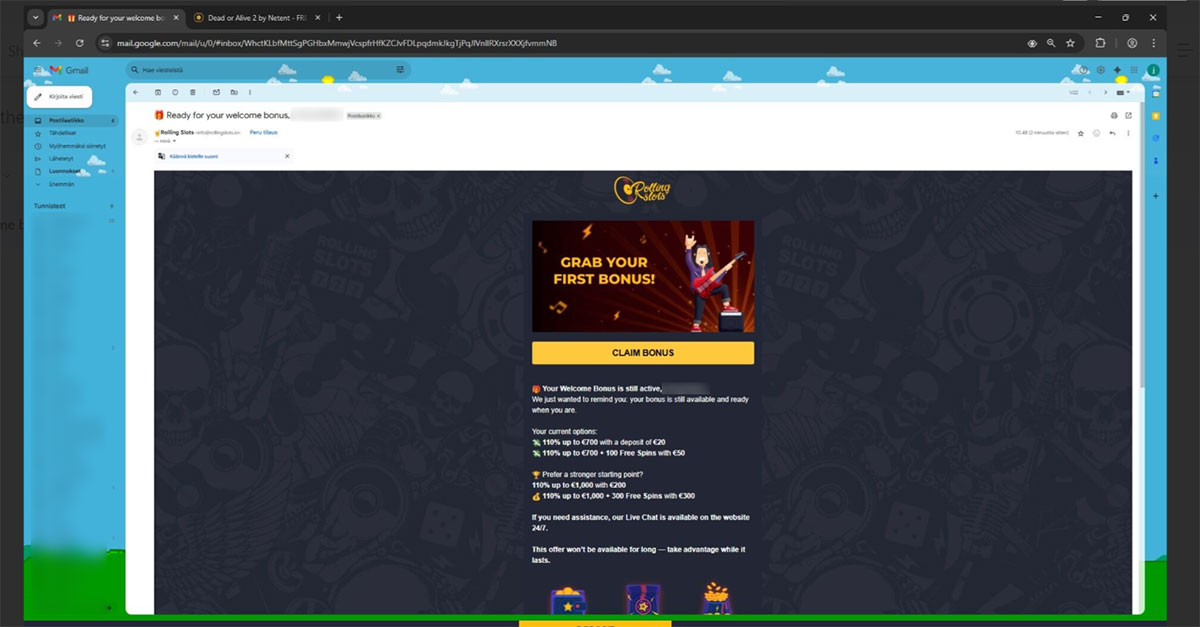Open Chrome zoom magnifier icon
This screenshot has width=1200, height=627.
(1051, 43)
